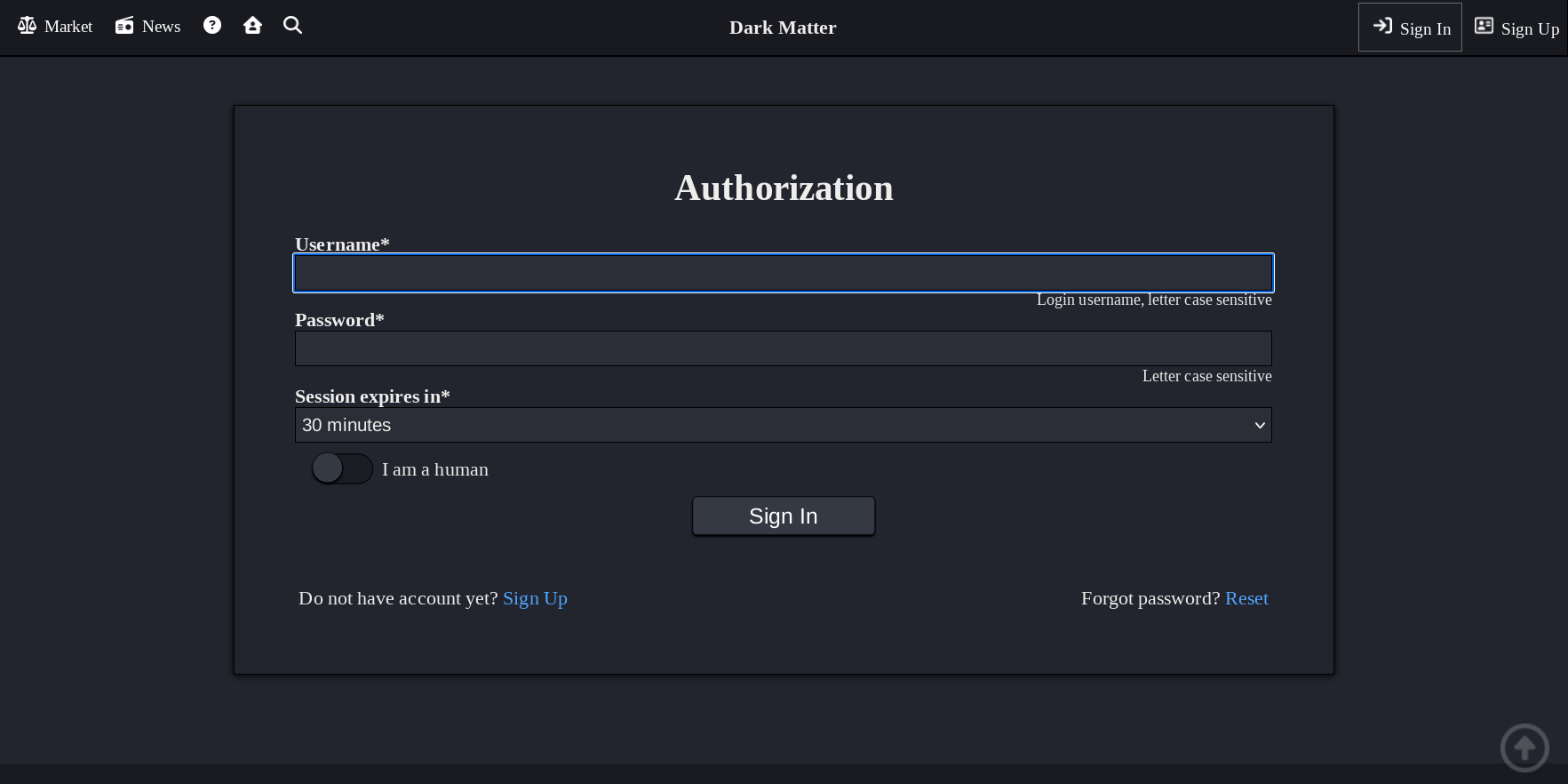This screenshot has width=1568, height=784.
Task: Follow the 'Sign Up' link below the form
Action: click(x=535, y=598)
